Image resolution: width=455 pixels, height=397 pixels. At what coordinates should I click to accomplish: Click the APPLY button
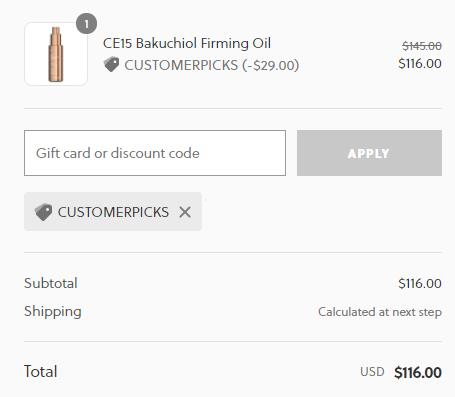coord(369,153)
